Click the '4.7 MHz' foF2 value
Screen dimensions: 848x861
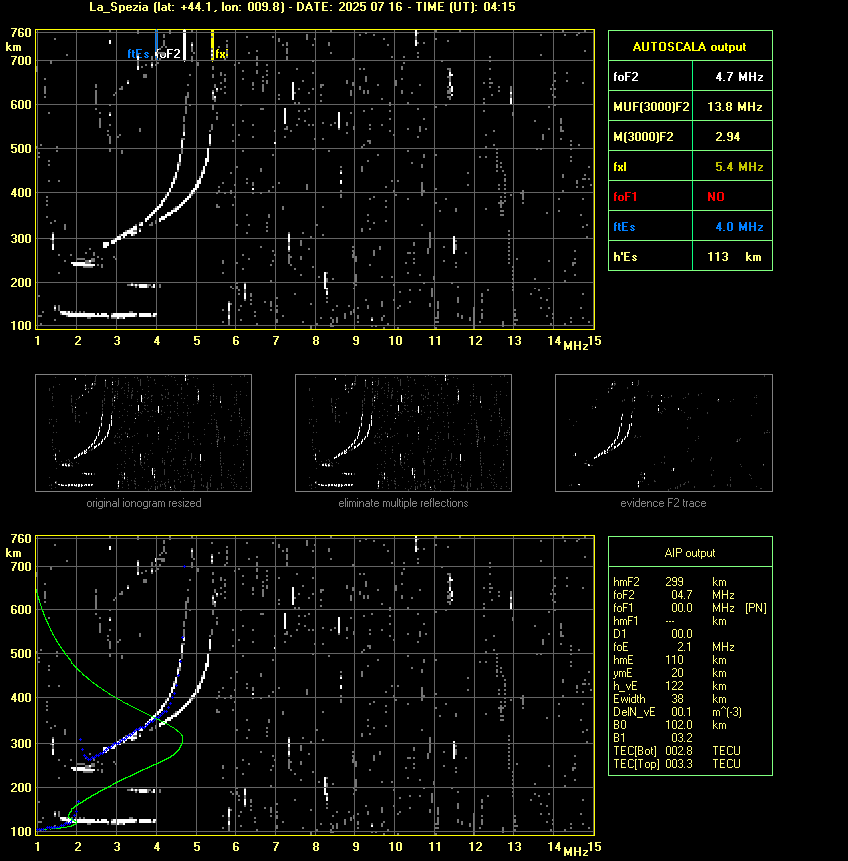point(739,77)
